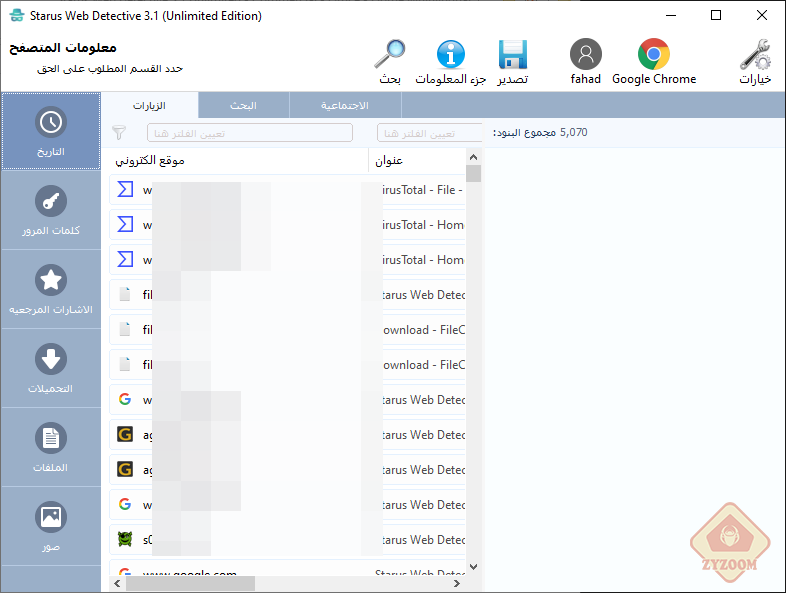This screenshot has height=593, width=786.
Task: Select the first 'irusTotal - Hom' row title
Action: (x=423, y=225)
